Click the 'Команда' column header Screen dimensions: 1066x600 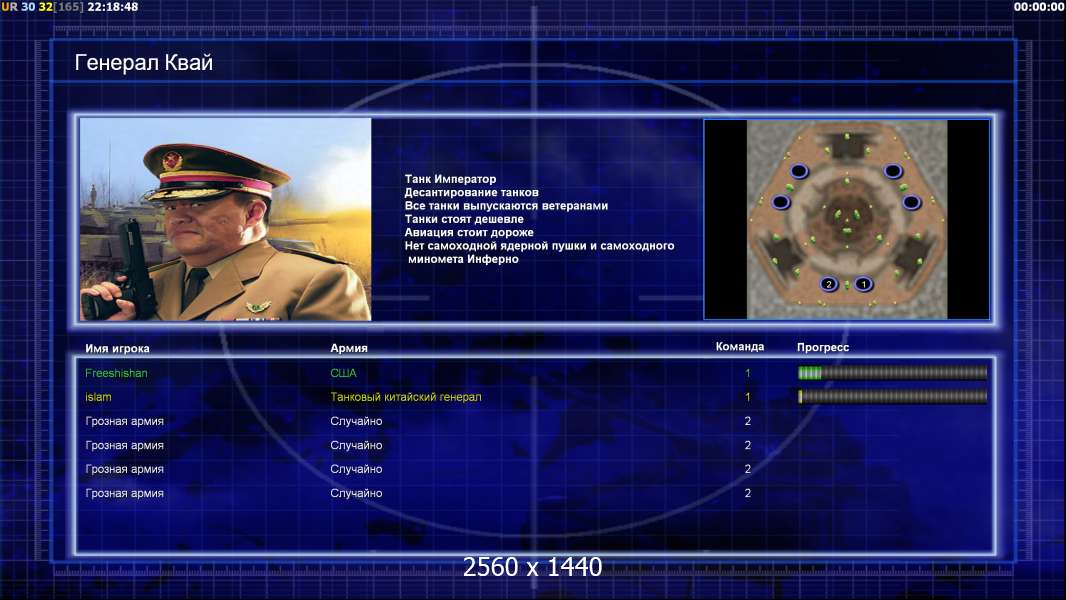(740, 347)
